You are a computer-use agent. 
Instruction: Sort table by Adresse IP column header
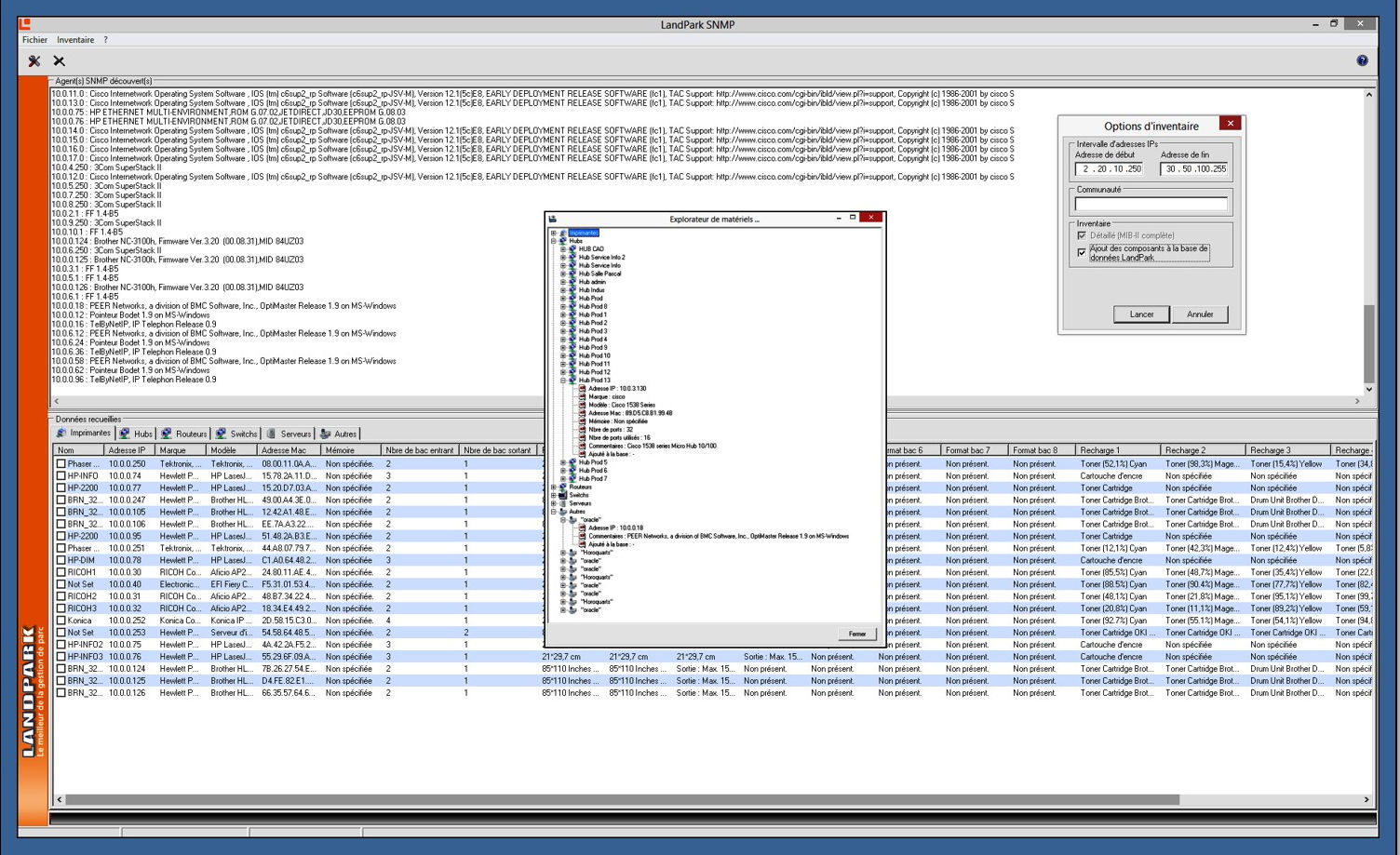pyautogui.click(x=128, y=450)
